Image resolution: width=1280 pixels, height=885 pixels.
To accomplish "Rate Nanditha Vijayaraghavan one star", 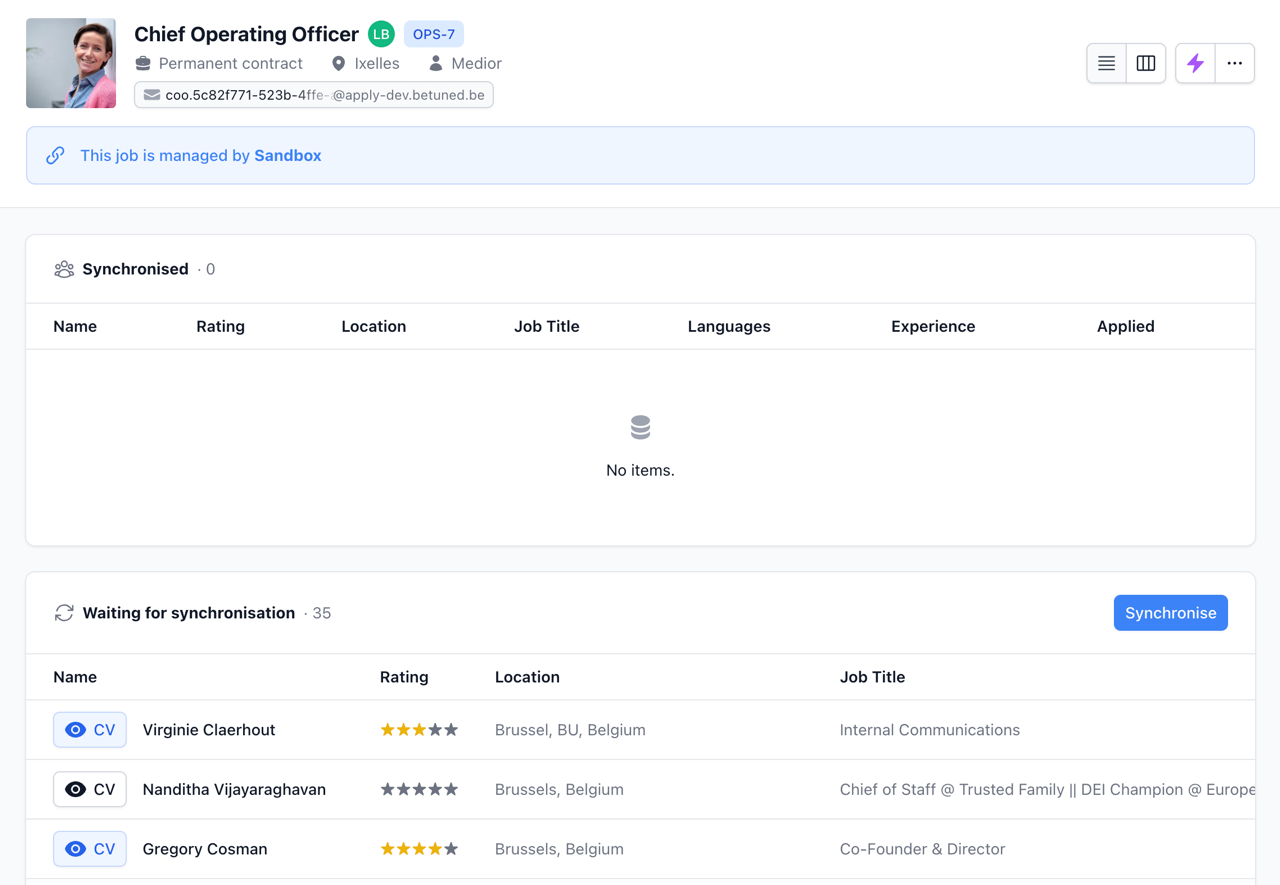I will point(387,789).
